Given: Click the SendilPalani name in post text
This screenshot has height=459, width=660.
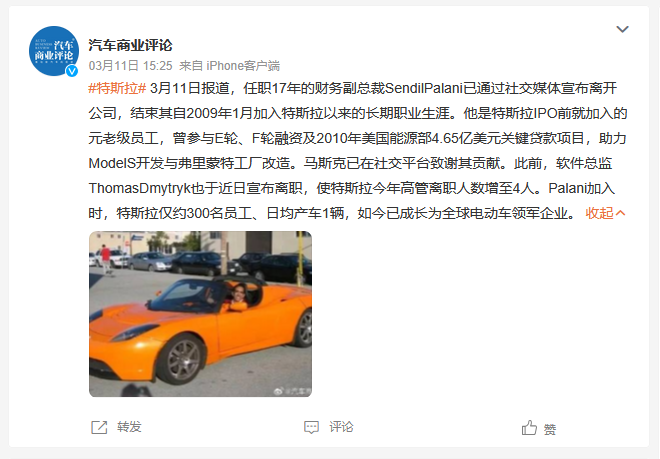Looking at the screenshot, I should (x=423, y=88).
